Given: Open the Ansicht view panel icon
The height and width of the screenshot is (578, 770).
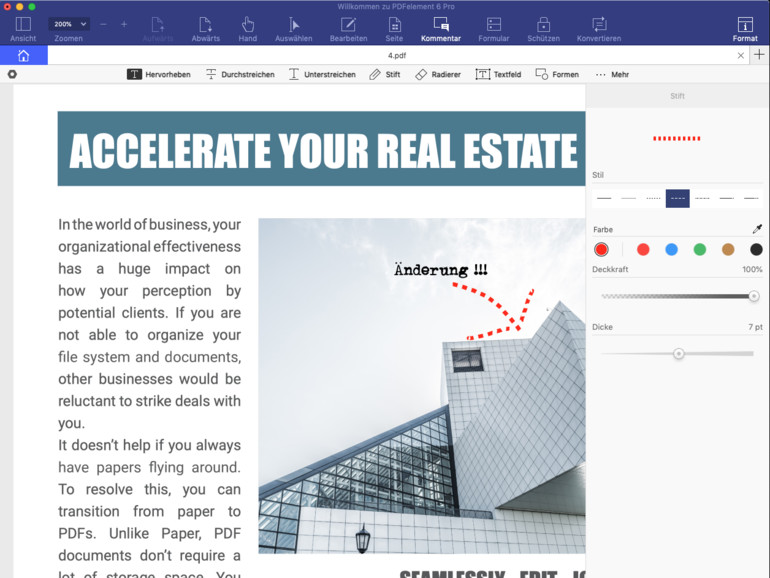Looking at the screenshot, I should click(23, 25).
